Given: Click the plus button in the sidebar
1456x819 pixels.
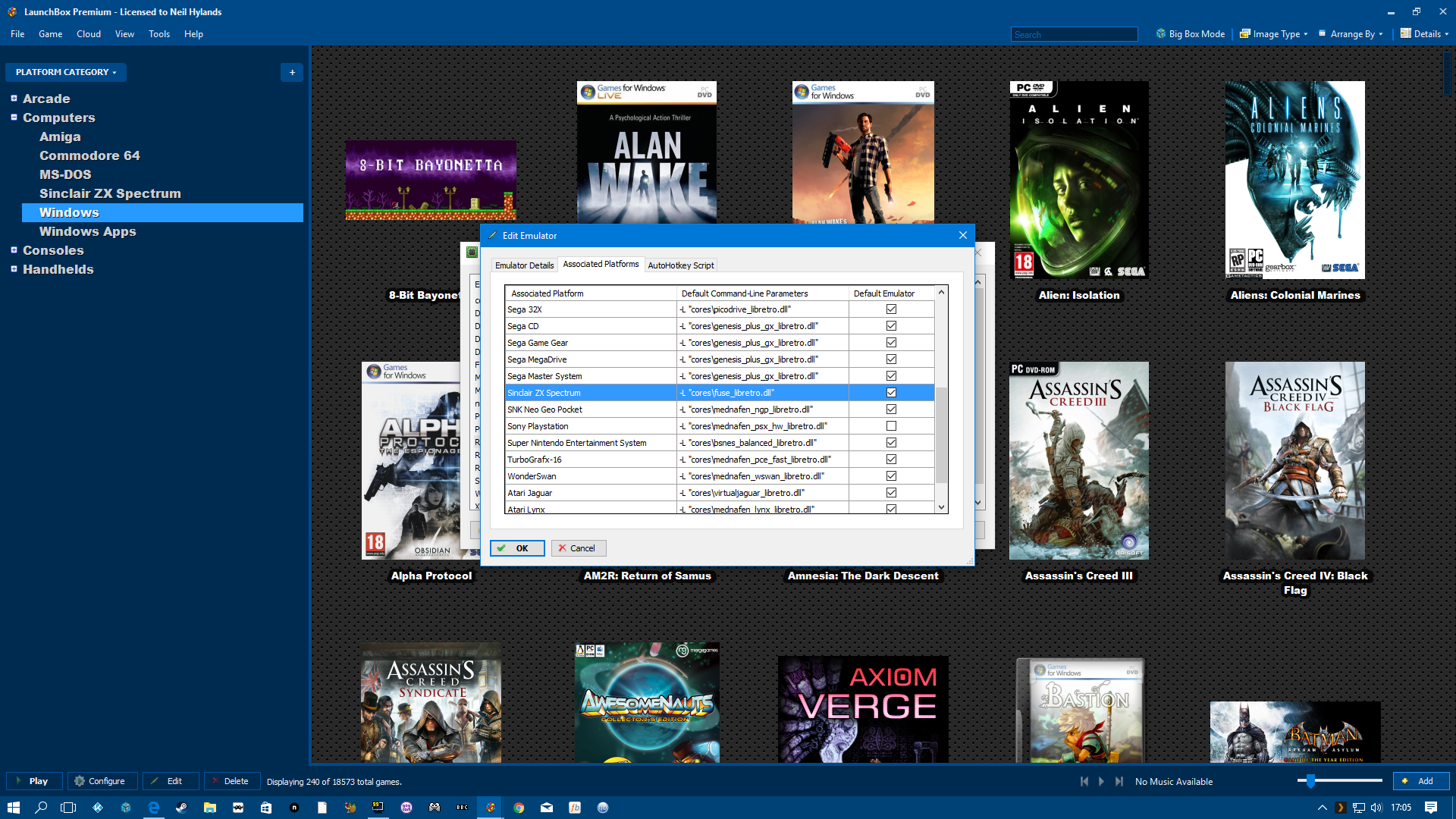Looking at the screenshot, I should [292, 72].
